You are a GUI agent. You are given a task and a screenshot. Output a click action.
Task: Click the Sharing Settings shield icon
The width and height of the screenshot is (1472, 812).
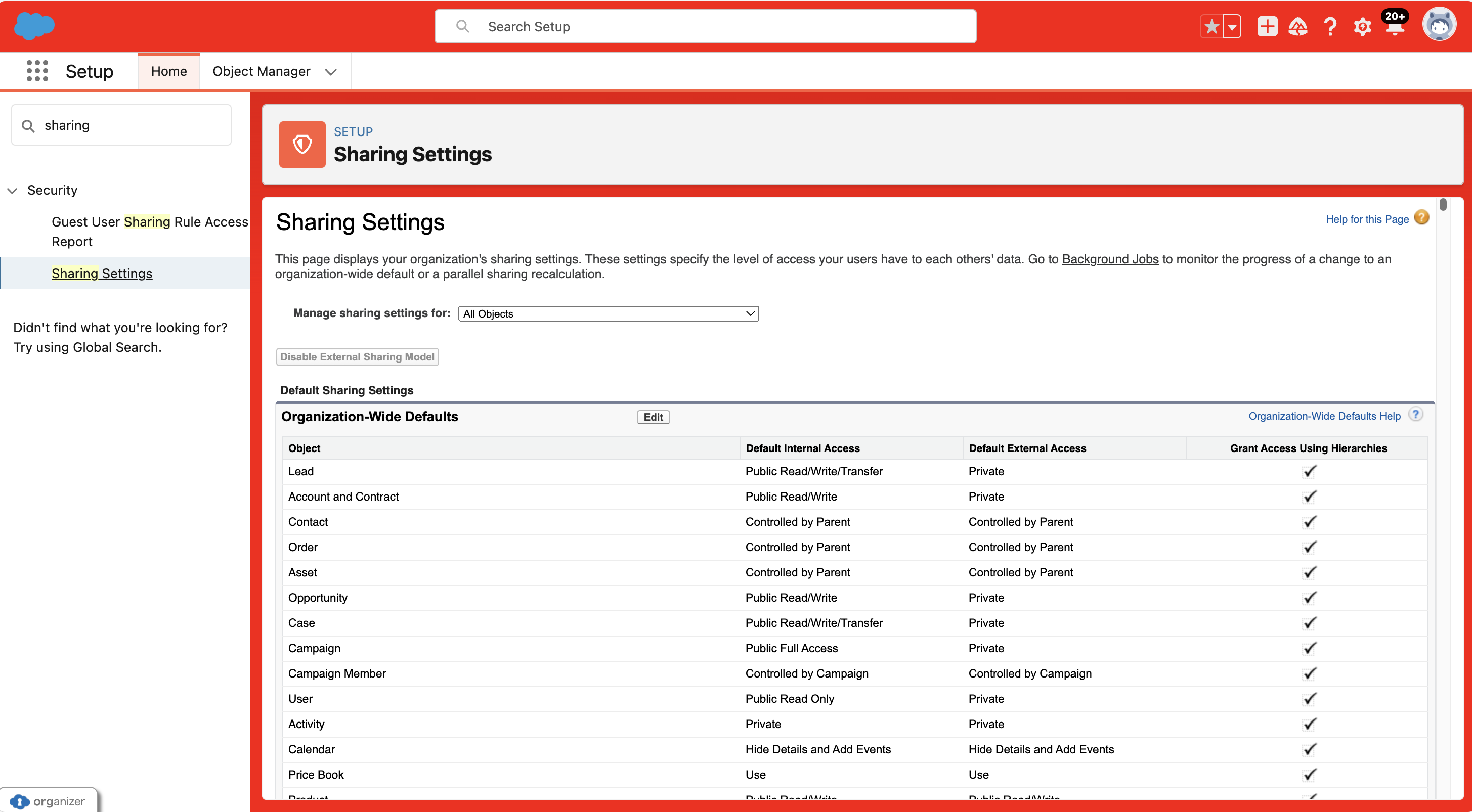click(302, 145)
